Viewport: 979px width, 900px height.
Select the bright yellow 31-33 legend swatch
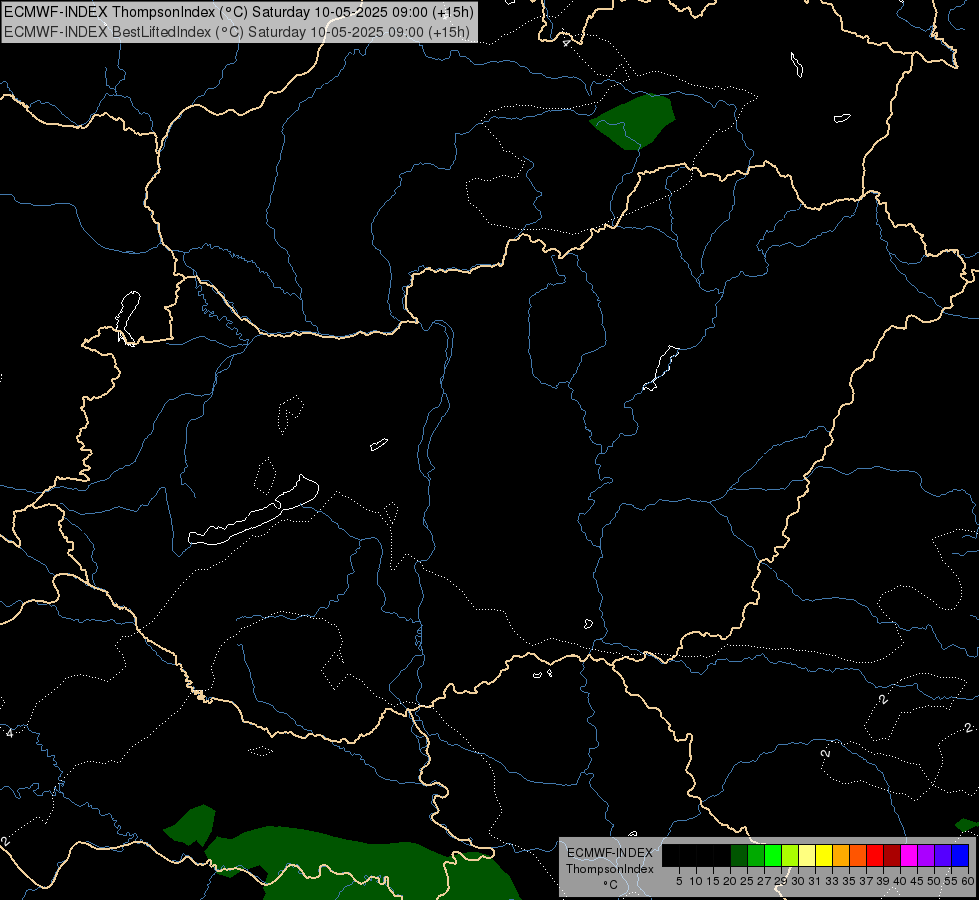pyautogui.click(x=824, y=855)
